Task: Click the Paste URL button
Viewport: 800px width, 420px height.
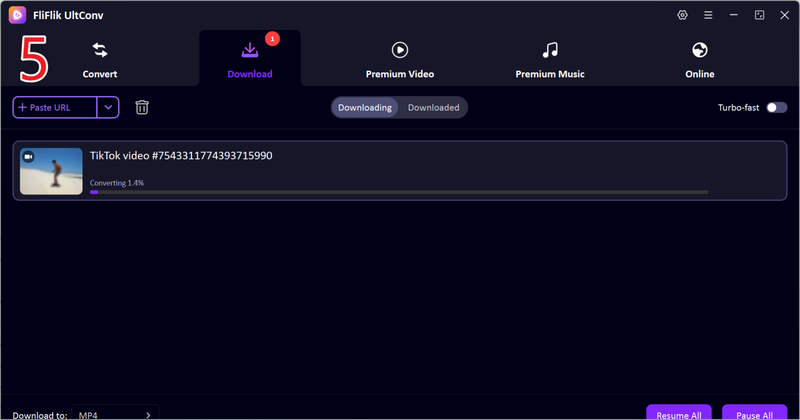Action: (x=55, y=107)
